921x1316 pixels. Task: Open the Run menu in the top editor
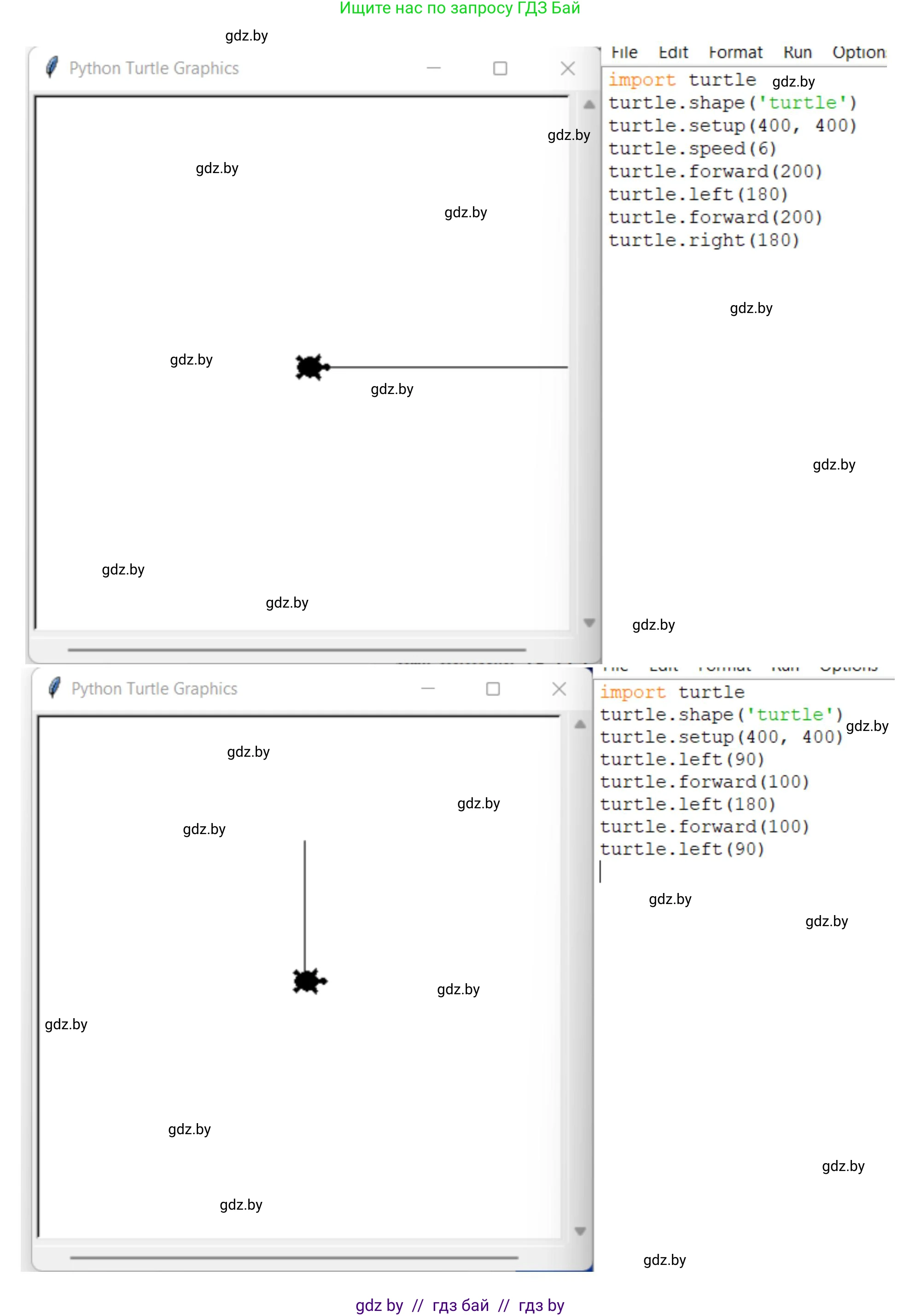pyautogui.click(x=797, y=53)
